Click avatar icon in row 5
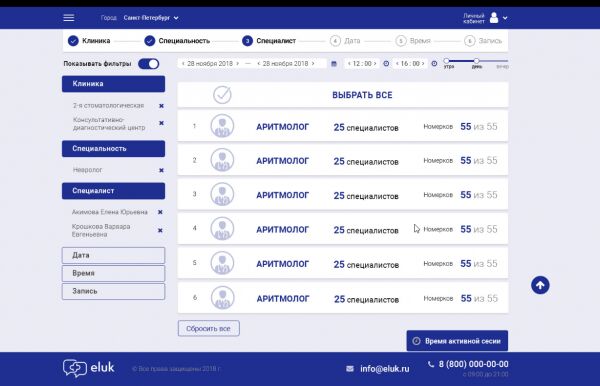Image resolution: width=600 pixels, height=386 pixels. pos(222,263)
